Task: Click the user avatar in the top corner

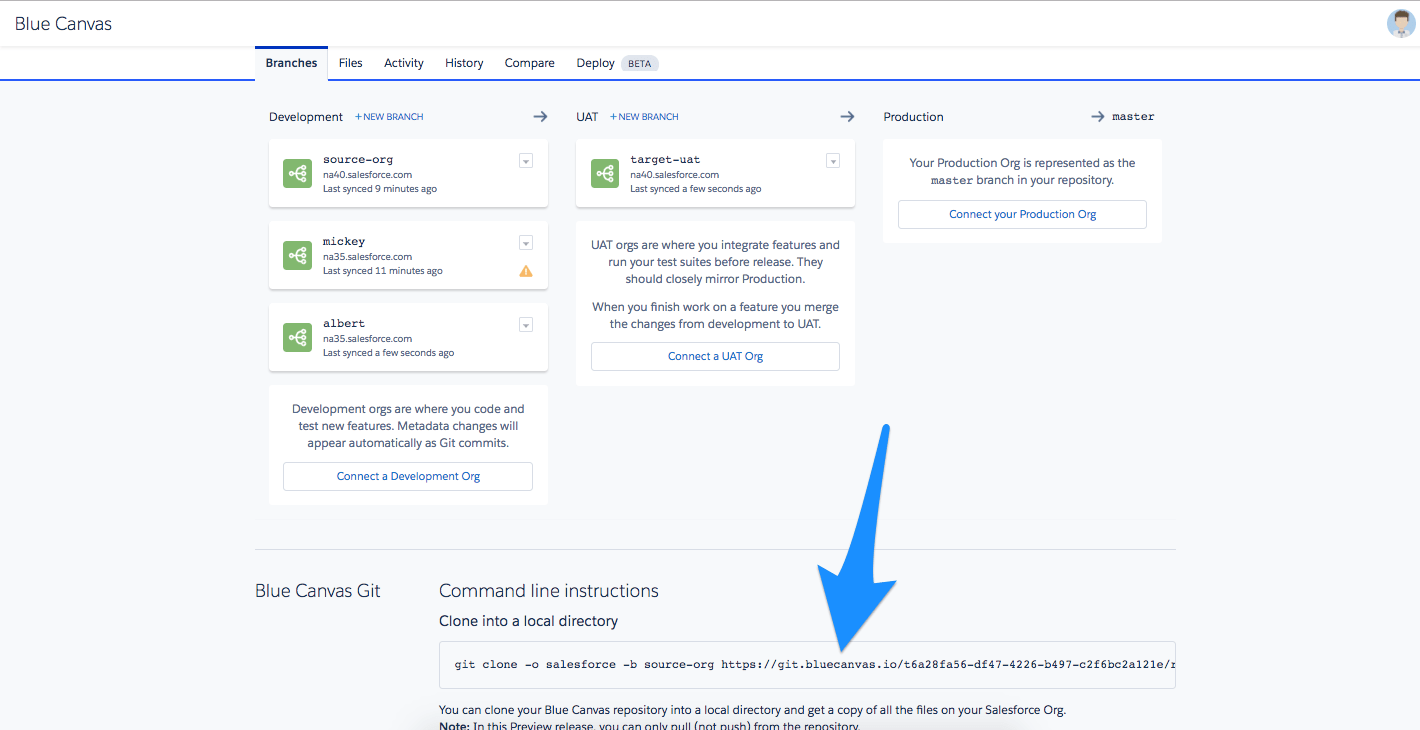Action: (x=1399, y=22)
